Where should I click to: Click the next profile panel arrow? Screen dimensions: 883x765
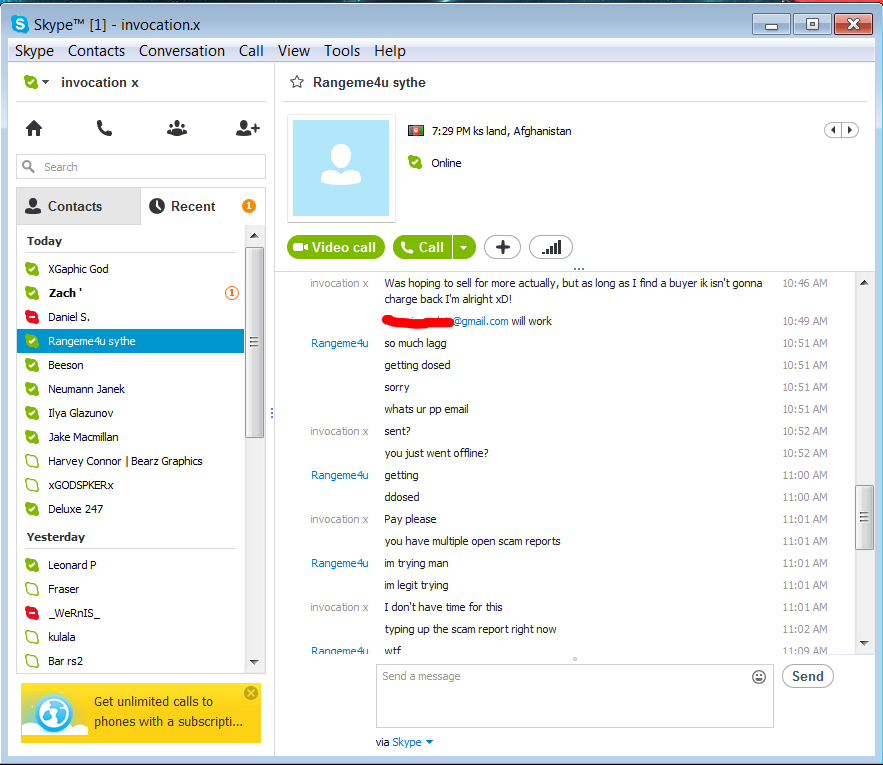coord(850,130)
